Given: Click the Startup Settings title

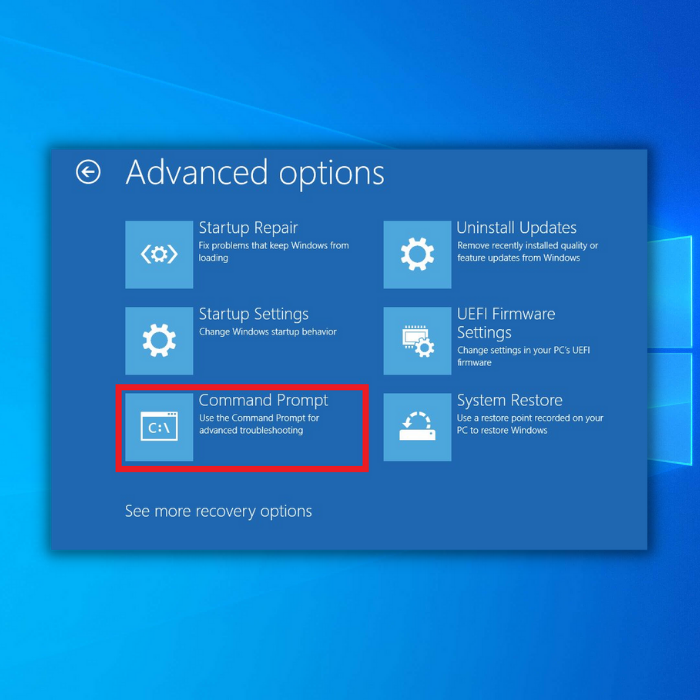Looking at the screenshot, I should click(x=254, y=314).
